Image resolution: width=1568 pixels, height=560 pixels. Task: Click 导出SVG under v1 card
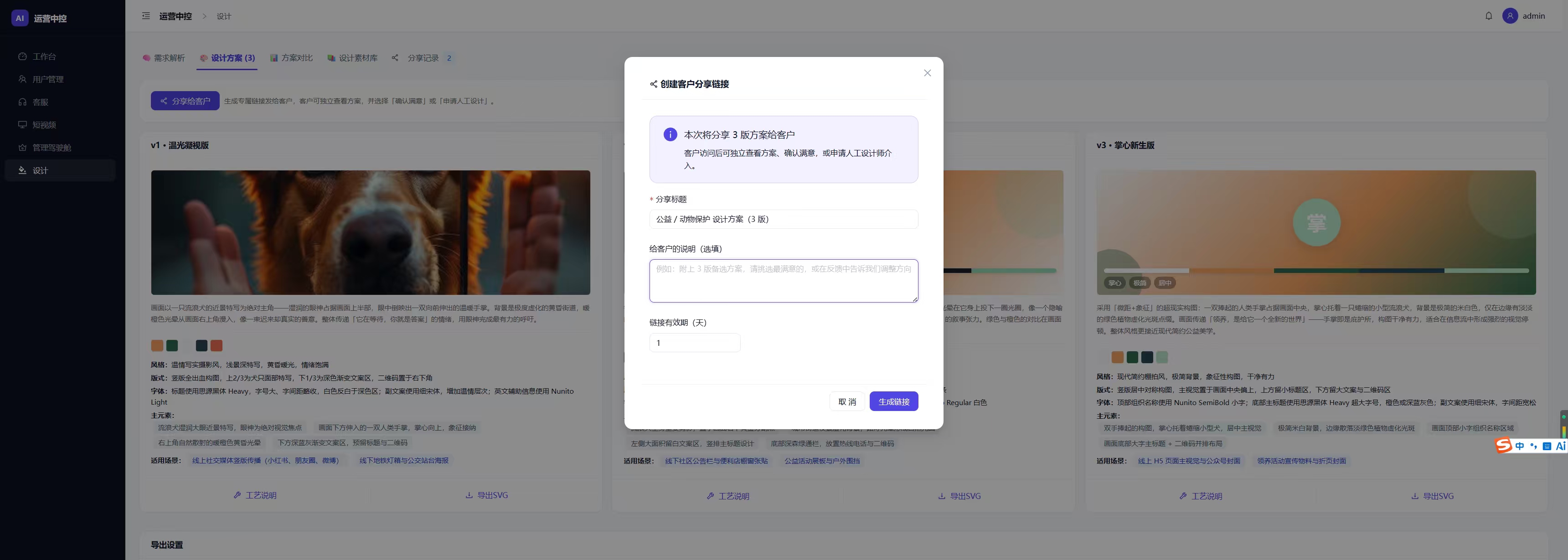486,495
